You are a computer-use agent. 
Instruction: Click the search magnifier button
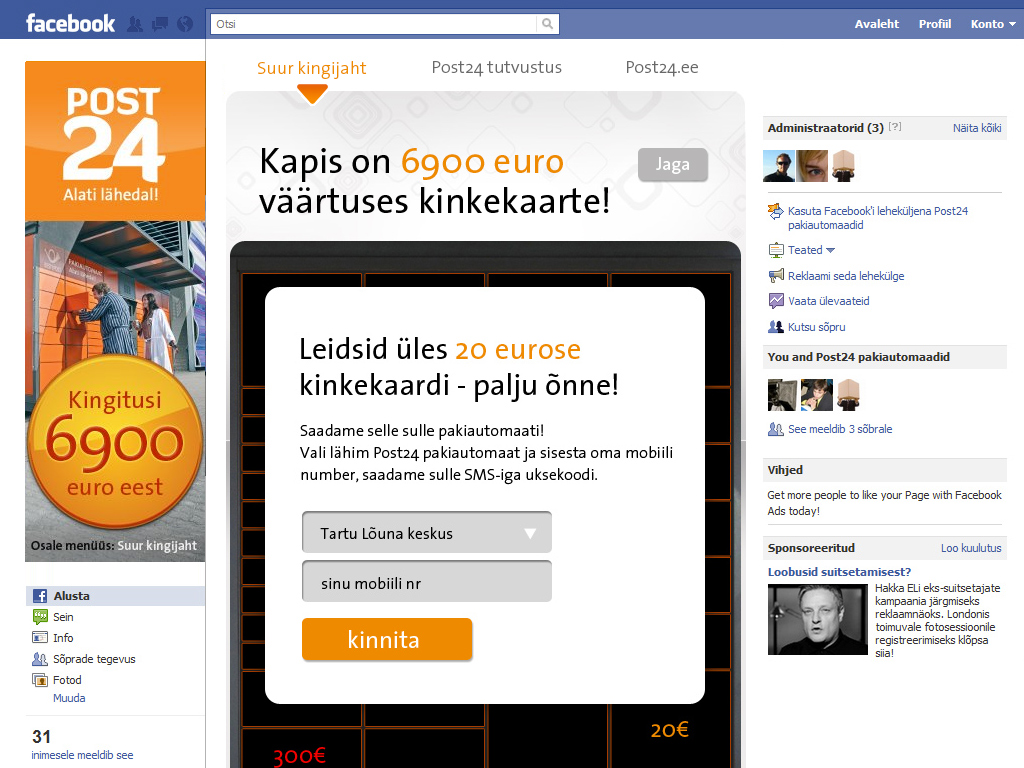pyautogui.click(x=547, y=24)
